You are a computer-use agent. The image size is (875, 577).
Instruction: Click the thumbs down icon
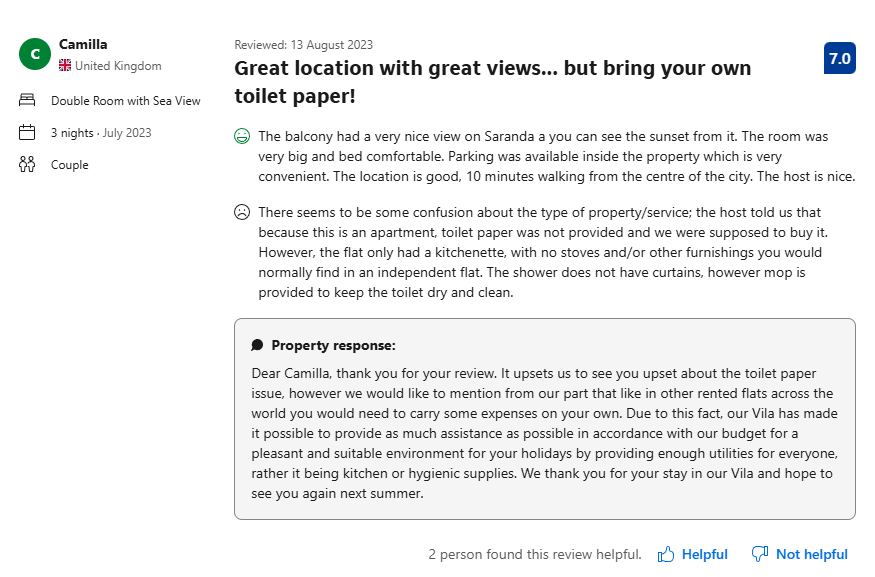point(759,554)
